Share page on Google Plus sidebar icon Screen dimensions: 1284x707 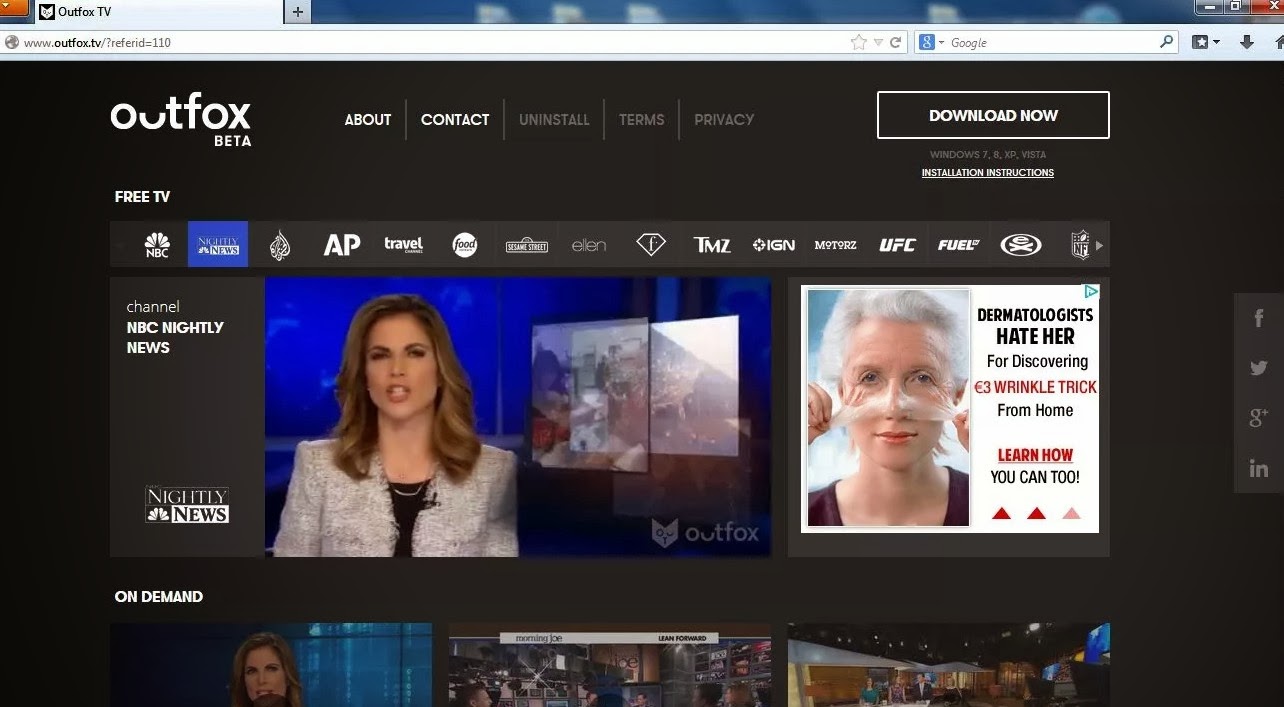(x=1259, y=418)
